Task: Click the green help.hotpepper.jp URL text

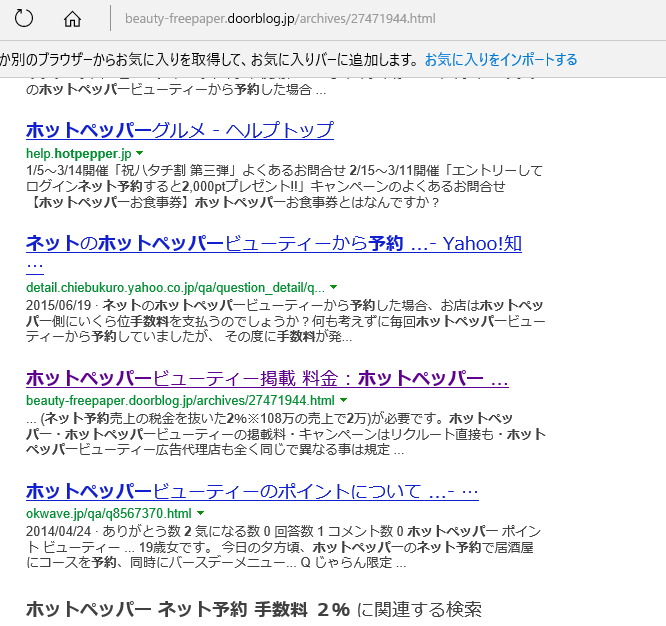Action: [79, 153]
